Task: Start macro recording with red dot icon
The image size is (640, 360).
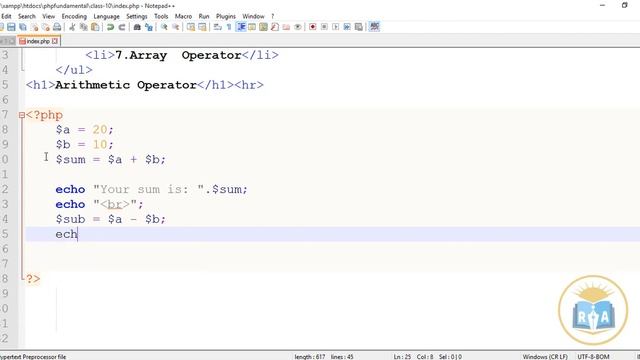Action: point(313,27)
